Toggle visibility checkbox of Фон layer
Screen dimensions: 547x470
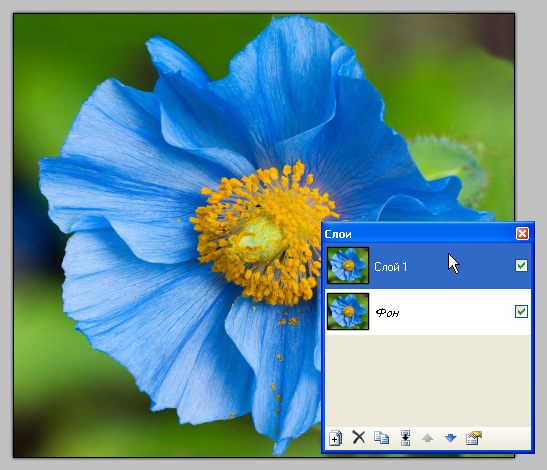pos(521,311)
